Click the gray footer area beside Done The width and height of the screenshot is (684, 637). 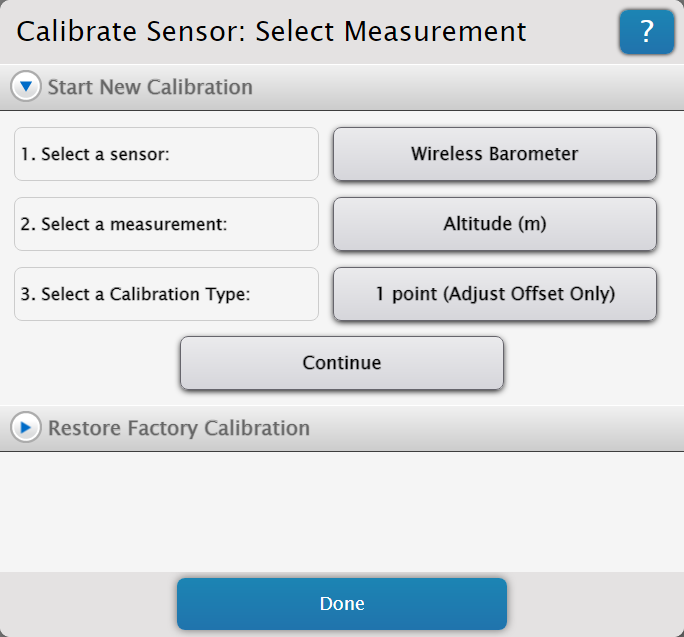tap(595, 604)
